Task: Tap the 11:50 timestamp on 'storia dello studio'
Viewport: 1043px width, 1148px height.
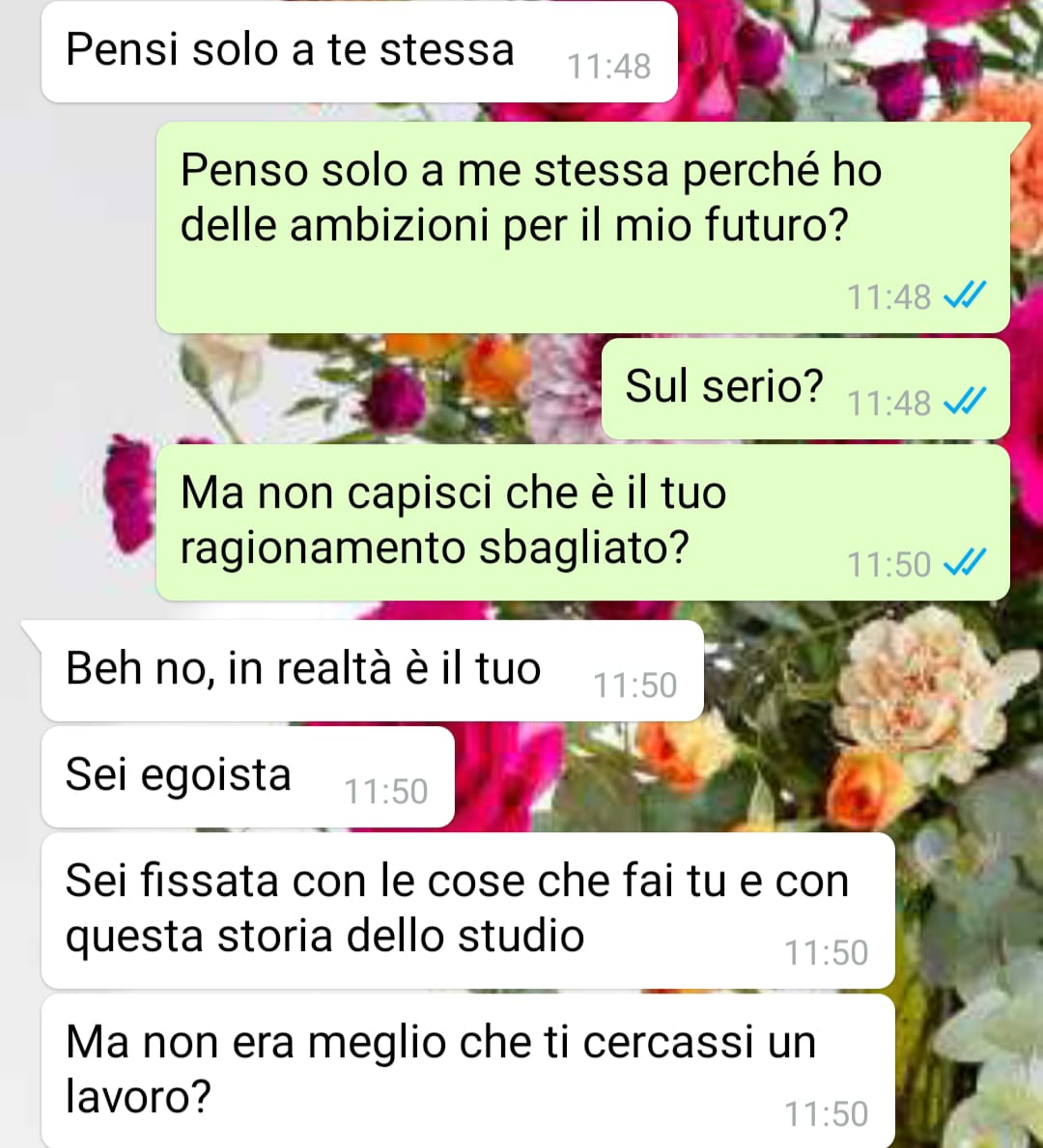Action: pos(827,953)
